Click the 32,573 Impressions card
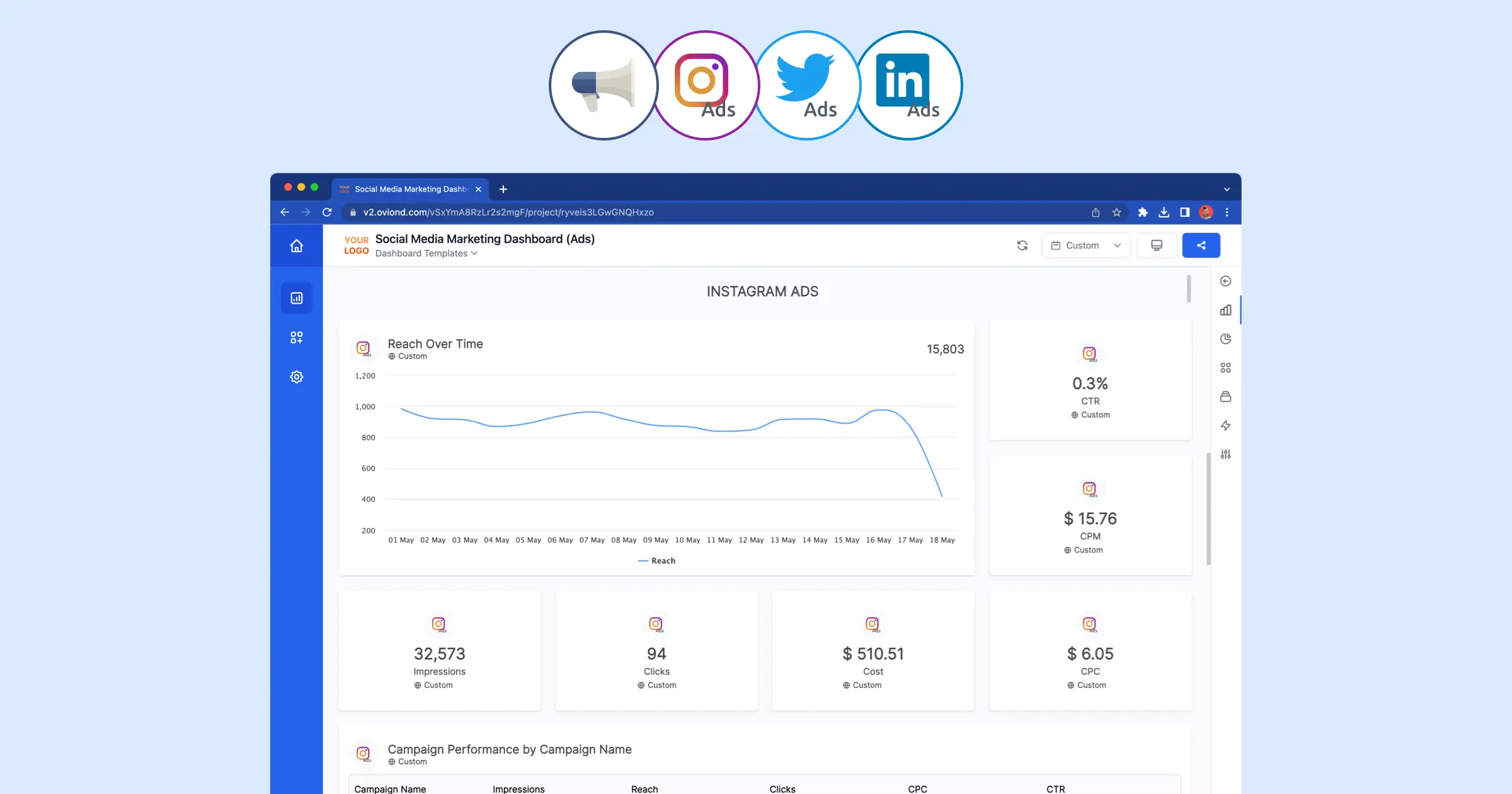The image size is (1512, 794). pyautogui.click(x=440, y=651)
